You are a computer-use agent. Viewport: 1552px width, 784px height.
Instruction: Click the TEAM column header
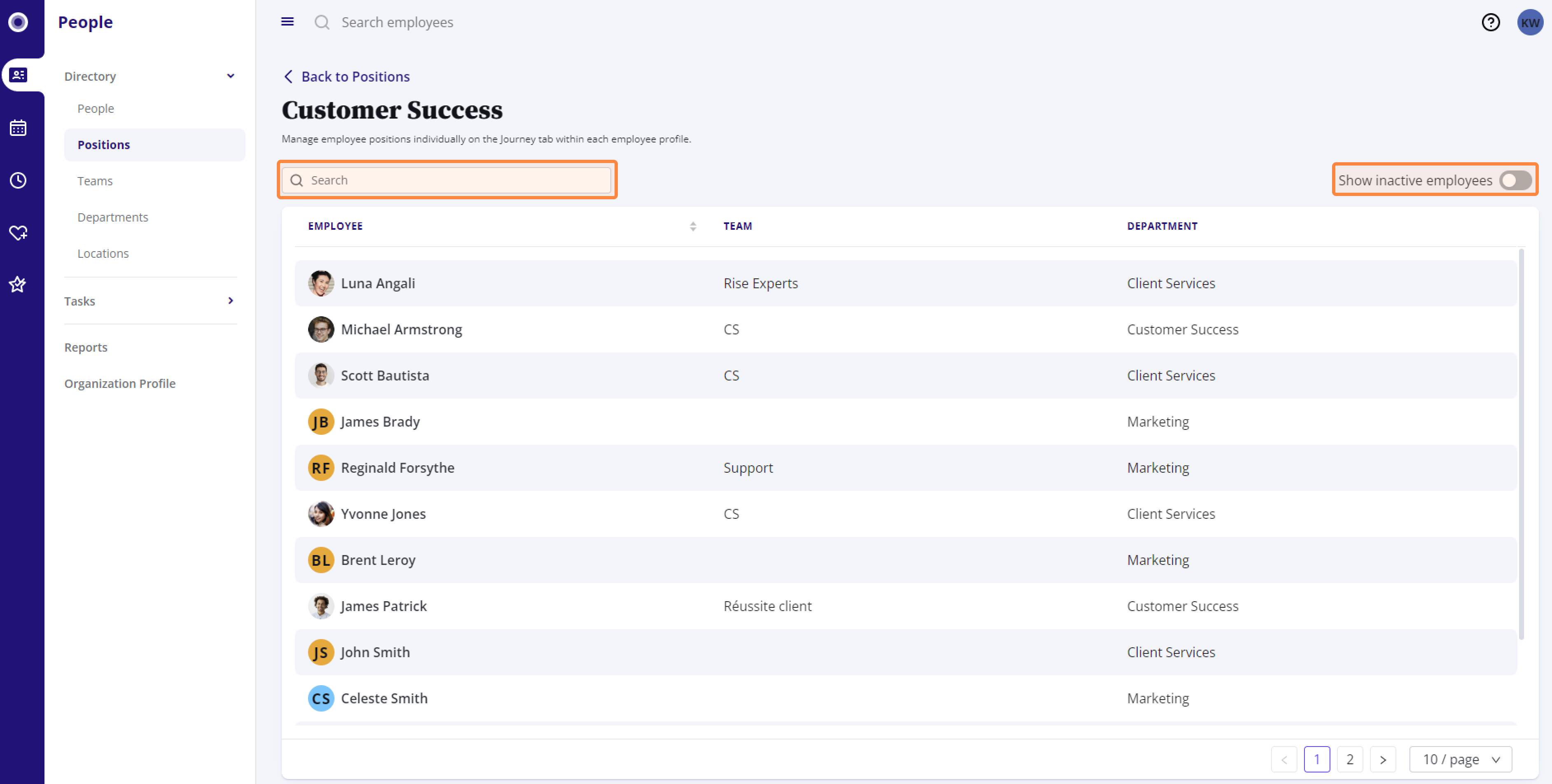click(x=737, y=226)
